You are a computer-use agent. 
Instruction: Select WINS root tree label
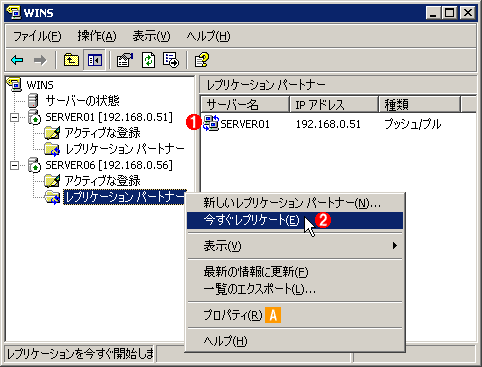pos(40,85)
